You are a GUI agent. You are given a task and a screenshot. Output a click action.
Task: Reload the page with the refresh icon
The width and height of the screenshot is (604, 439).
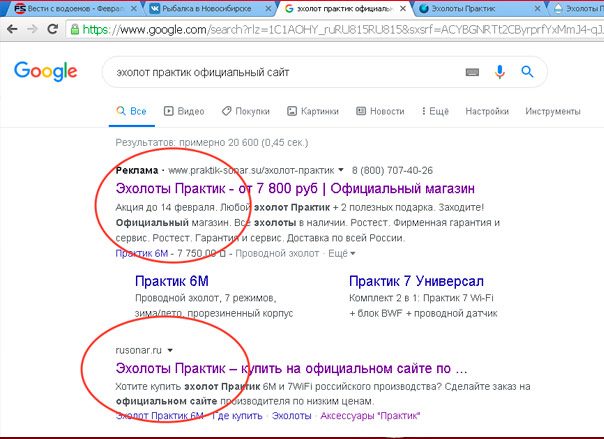point(52,29)
